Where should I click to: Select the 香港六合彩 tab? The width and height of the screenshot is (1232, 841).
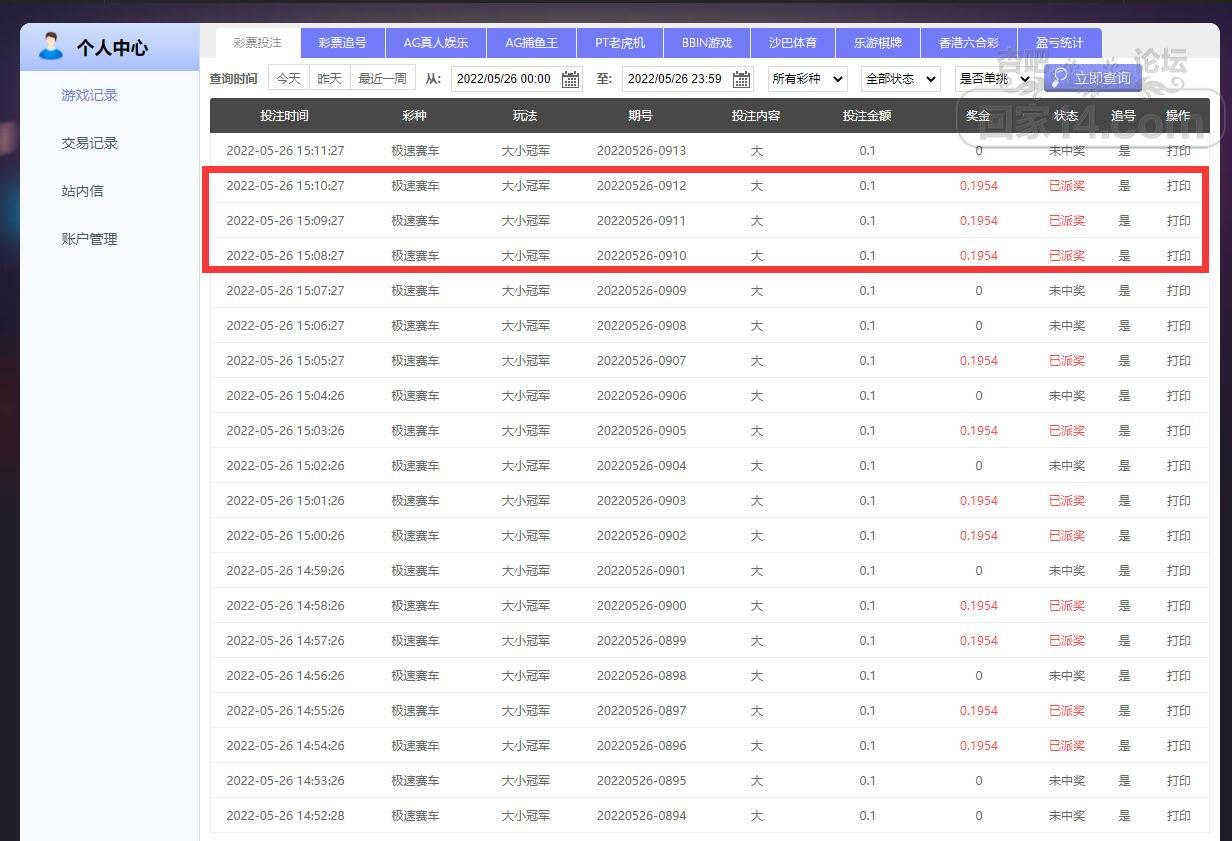(968, 43)
